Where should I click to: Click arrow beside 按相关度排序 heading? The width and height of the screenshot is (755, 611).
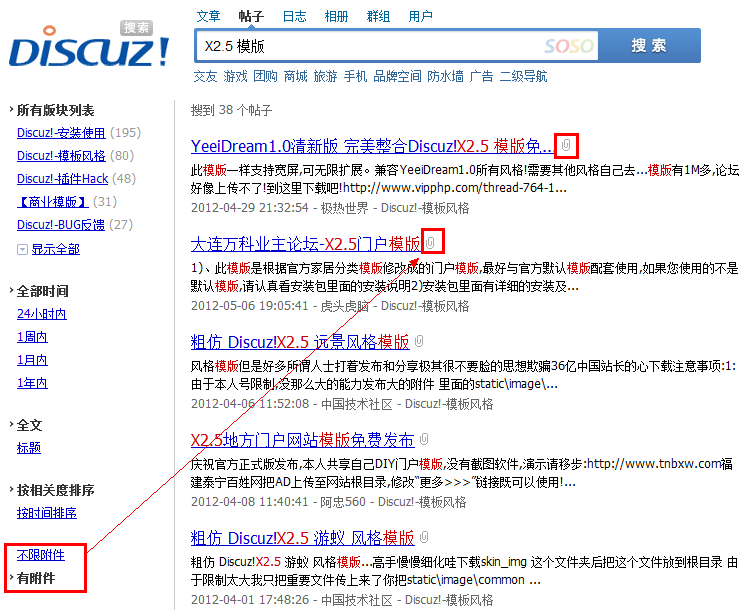pos(11,489)
